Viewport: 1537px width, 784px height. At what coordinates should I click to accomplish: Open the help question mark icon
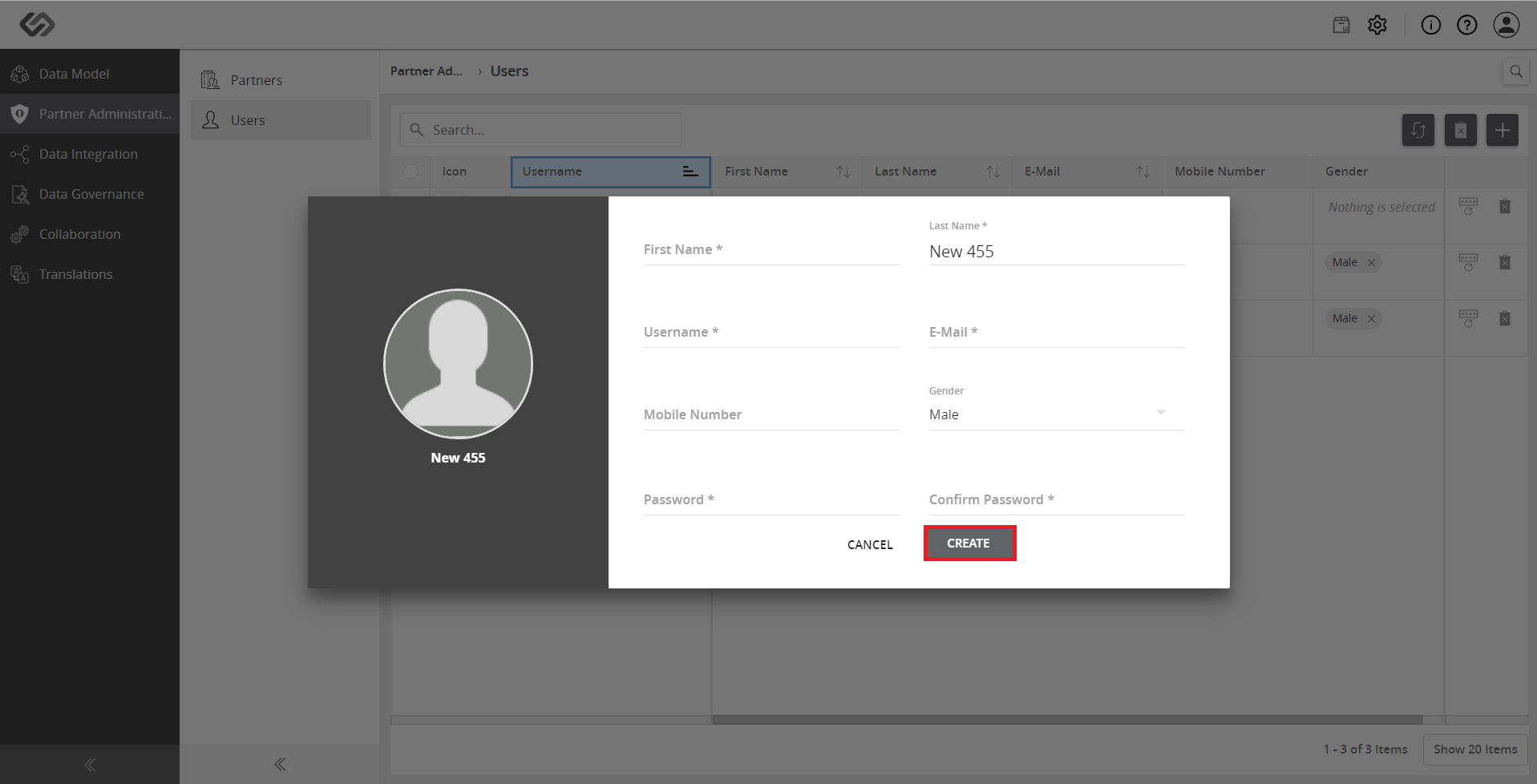click(1467, 25)
